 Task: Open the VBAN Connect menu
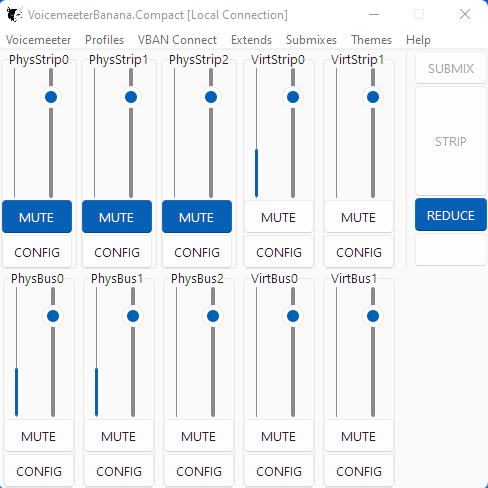(x=177, y=40)
